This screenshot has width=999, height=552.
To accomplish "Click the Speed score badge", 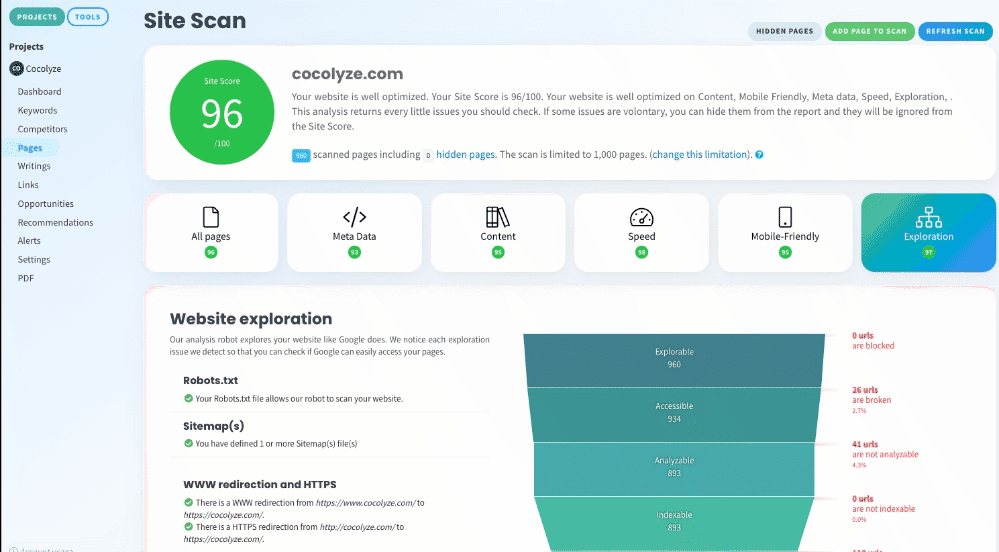I will click(x=642, y=252).
